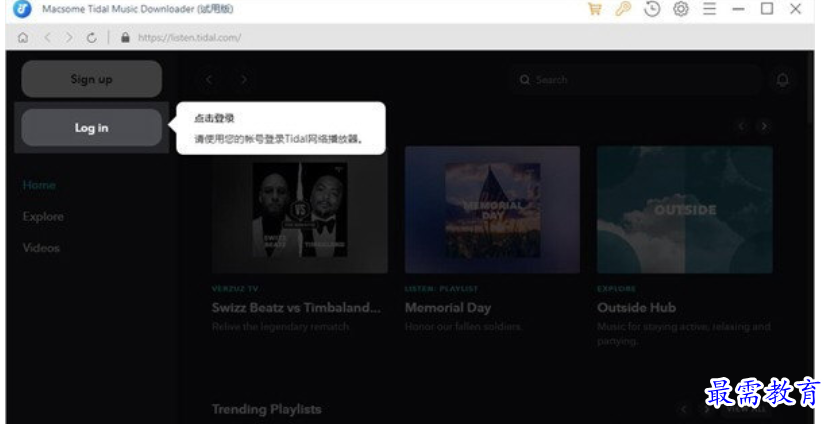Screen dimensions: 829x424
Task: Show previous items in featured carousel
Action: (x=742, y=126)
